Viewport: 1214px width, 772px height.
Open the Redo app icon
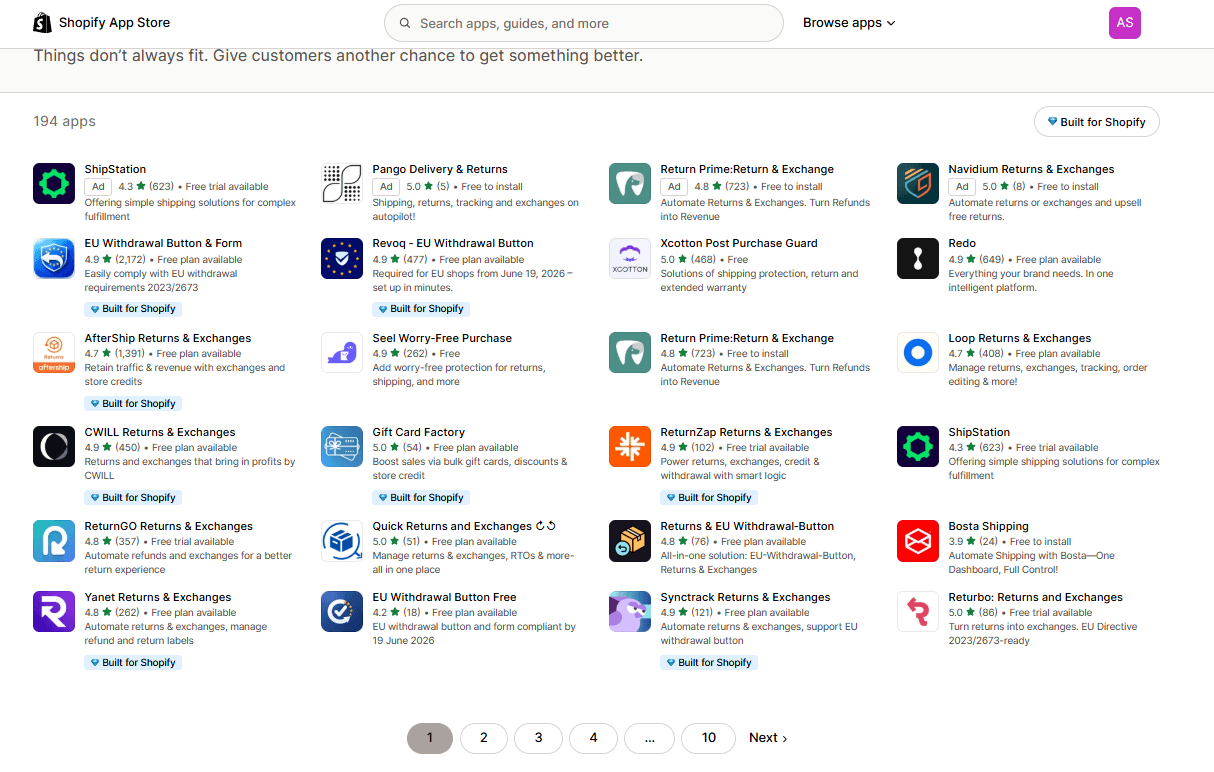click(x=918, y=258)
